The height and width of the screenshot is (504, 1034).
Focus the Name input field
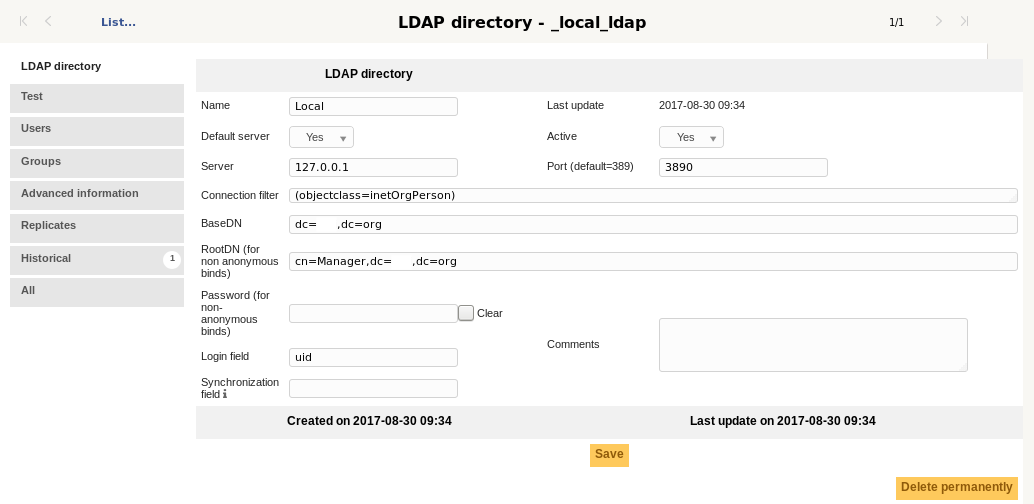tap(373, 106)
